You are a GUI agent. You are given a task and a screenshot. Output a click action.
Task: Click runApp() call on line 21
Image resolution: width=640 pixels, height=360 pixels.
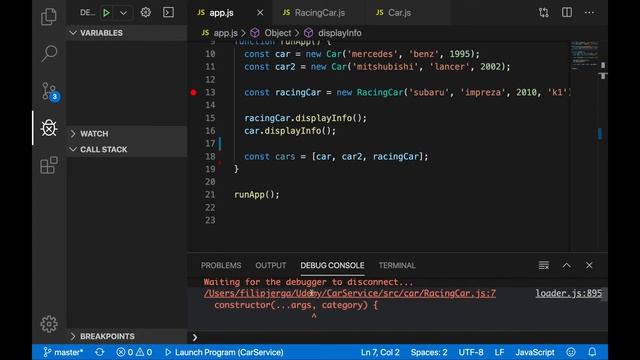click(257, 195)
